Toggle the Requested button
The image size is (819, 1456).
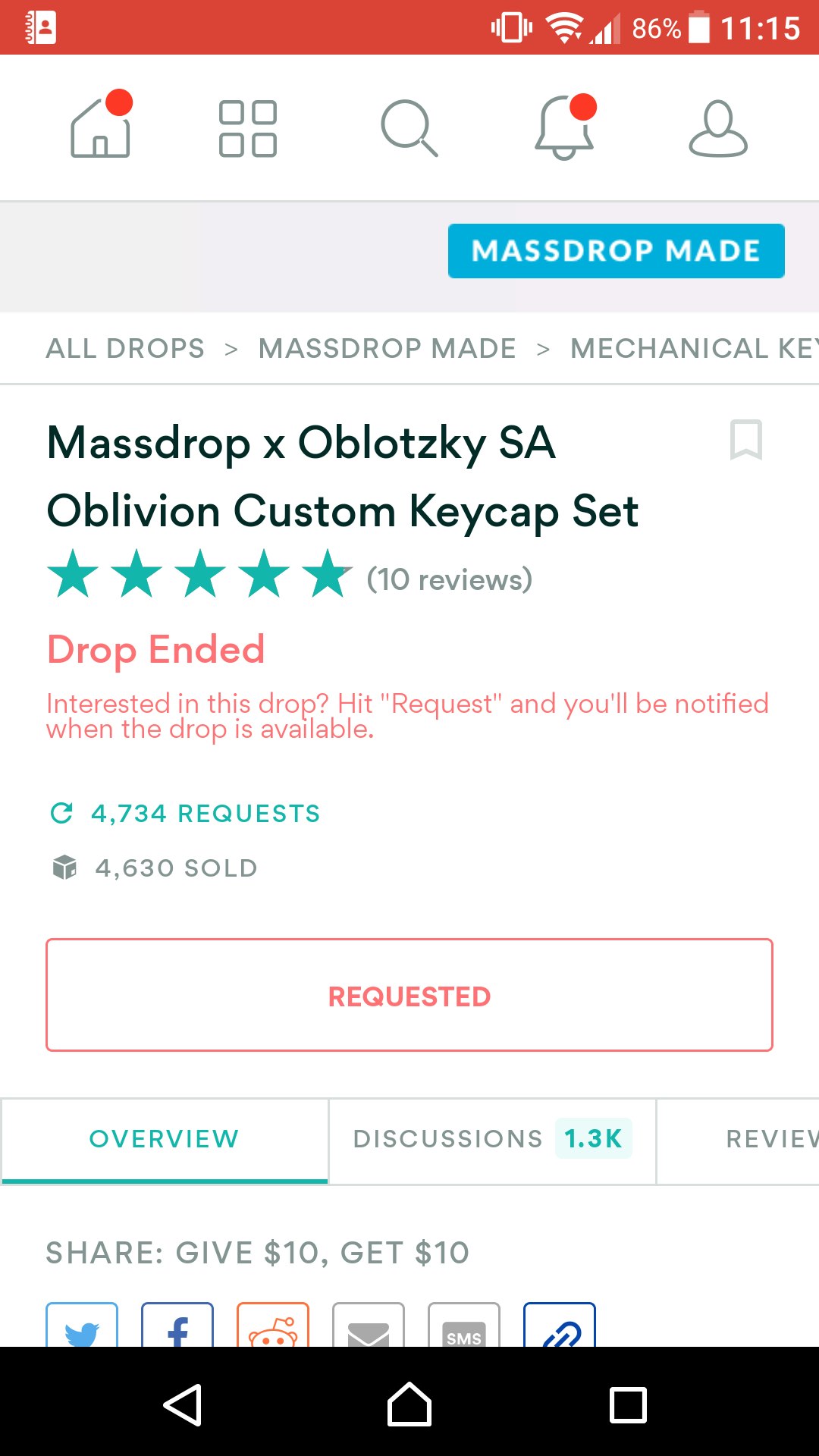coord(409,996)
